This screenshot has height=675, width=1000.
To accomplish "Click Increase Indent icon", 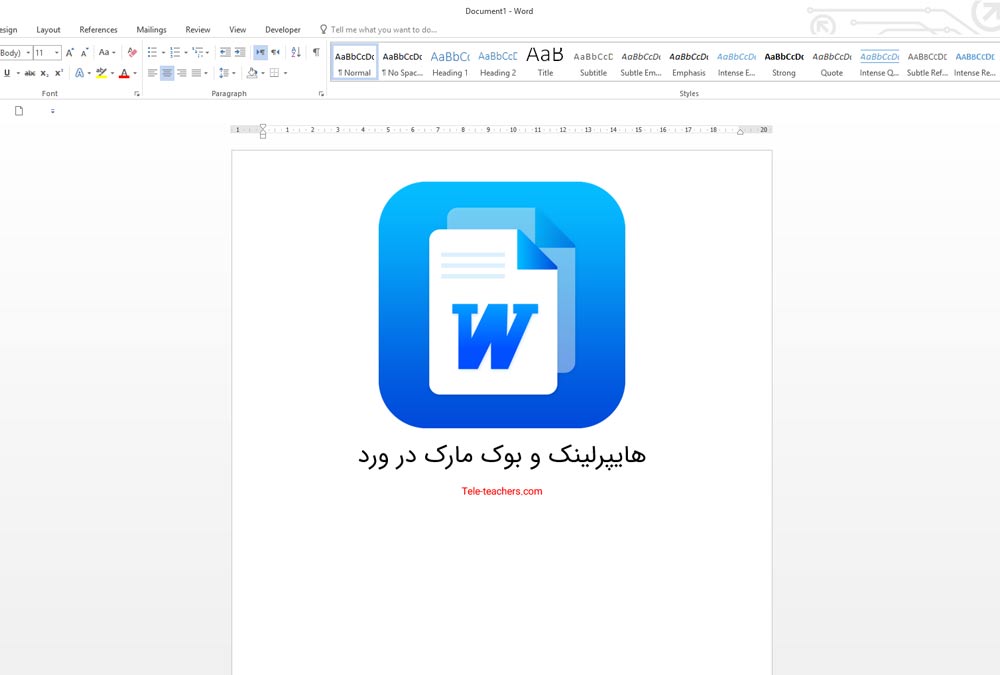I will [x=240, y=52].
